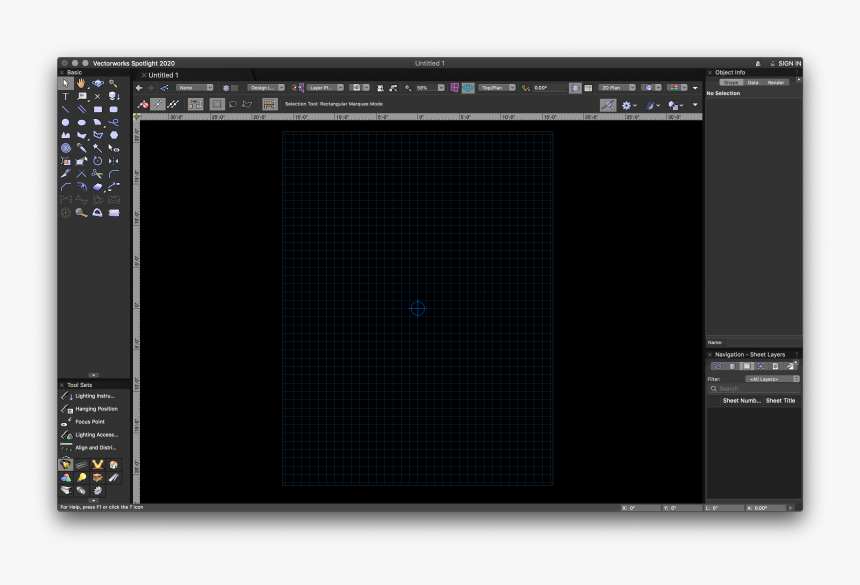Select the Double Line tool
This screenshot has width=860, height=585.
(81, 109)
